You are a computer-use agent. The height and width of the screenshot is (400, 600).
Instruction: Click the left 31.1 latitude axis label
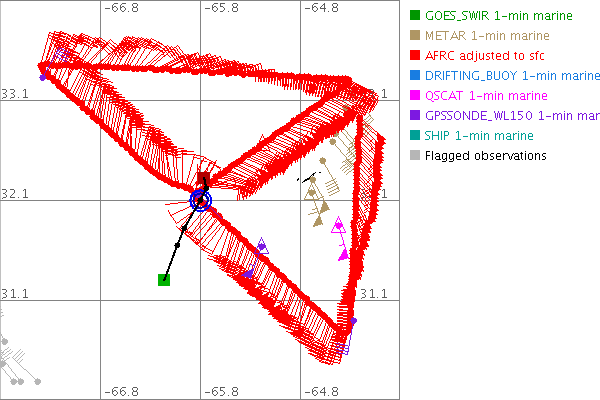coord(16,293)
